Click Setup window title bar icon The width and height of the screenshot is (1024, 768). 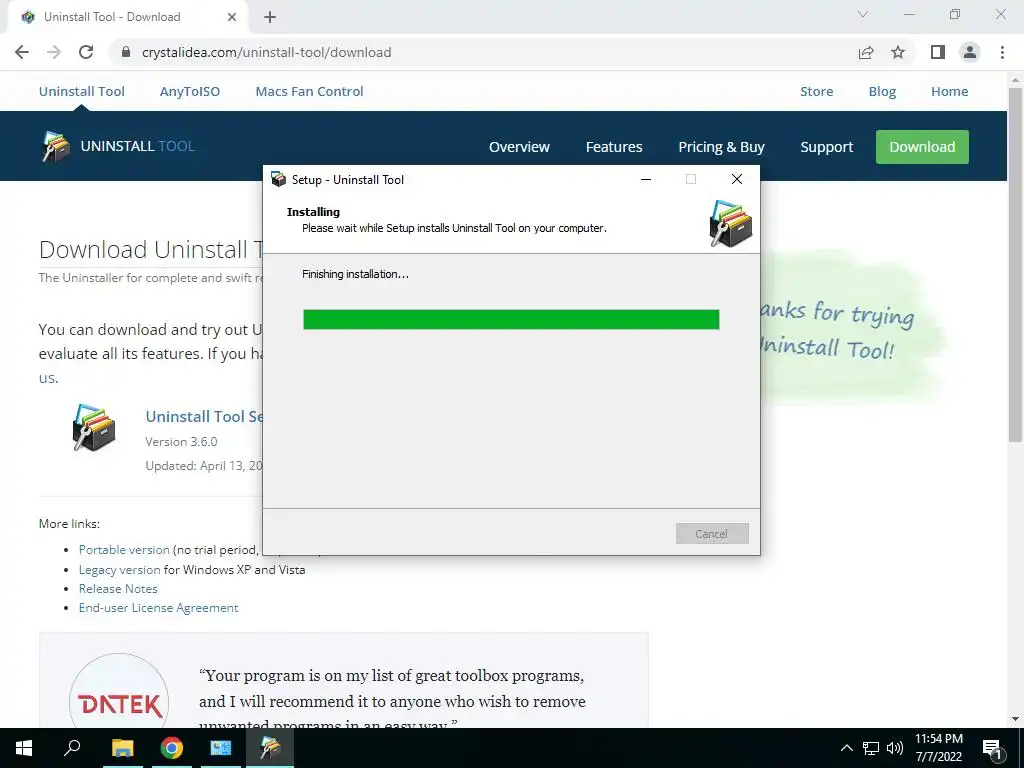(278, 179)
